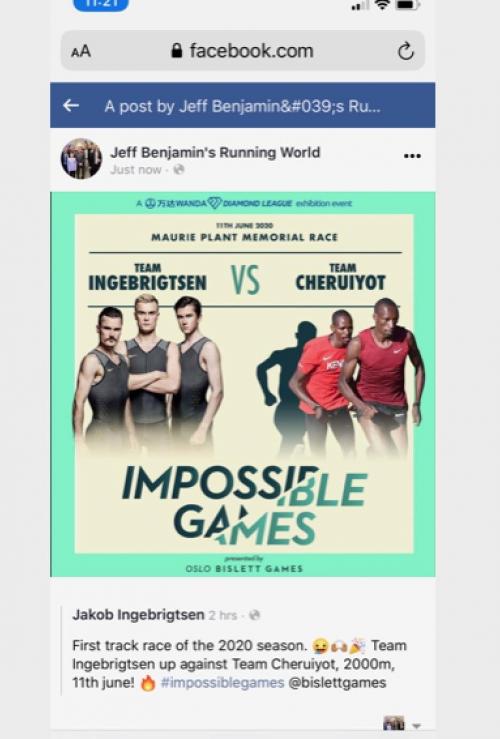The height and width of the screenshot is (739, 500).
Task: Tap the back arrow in blue header
Action: [x=71, y=106]
